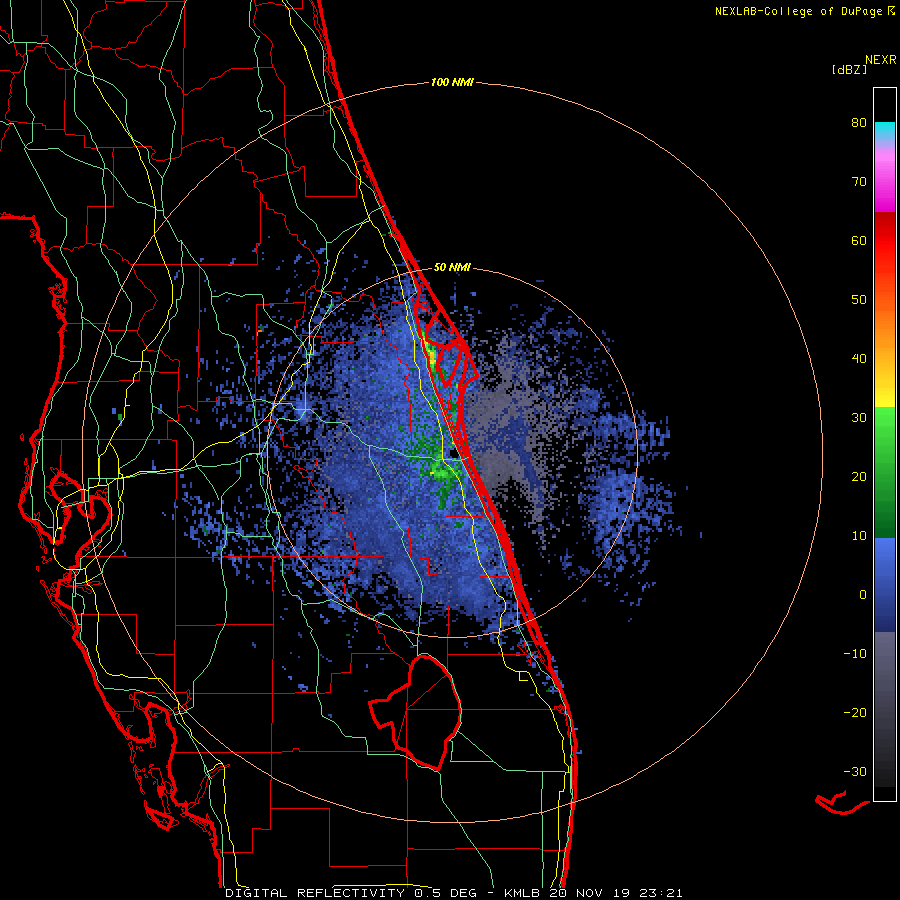Click the 0 value on the dBZ scale
The image size is (900, 900).
(x=863, y=595)
